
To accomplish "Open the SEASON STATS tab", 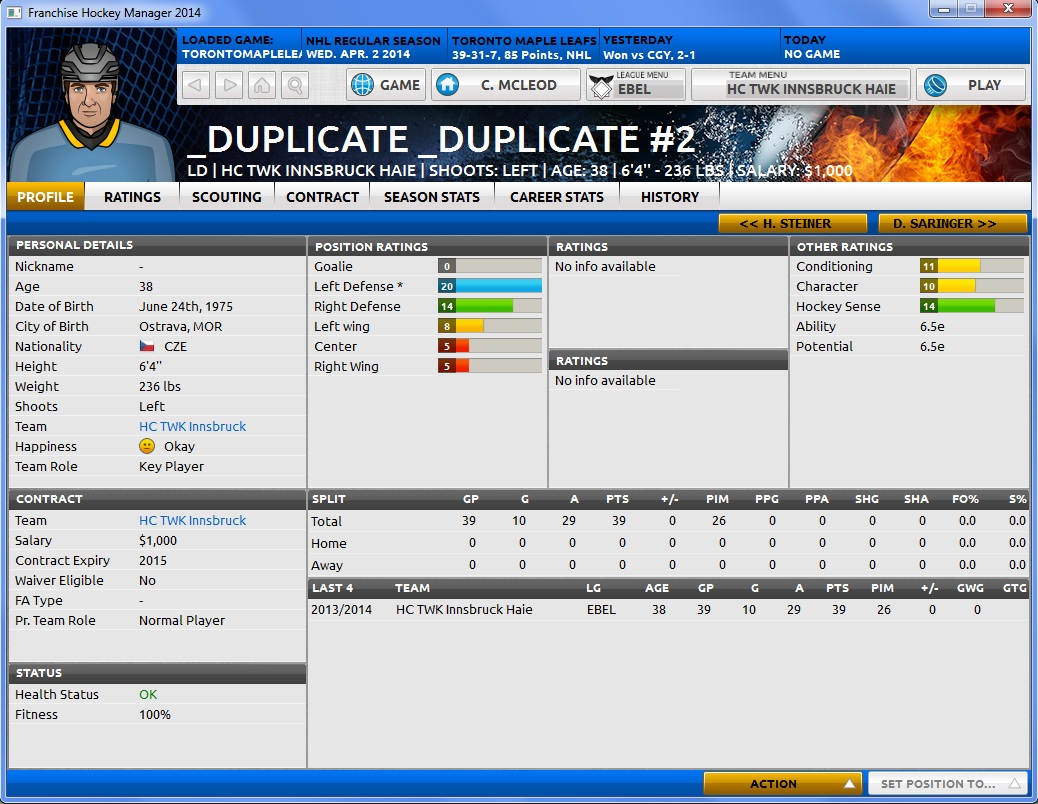I will click(x=432, y=197).
